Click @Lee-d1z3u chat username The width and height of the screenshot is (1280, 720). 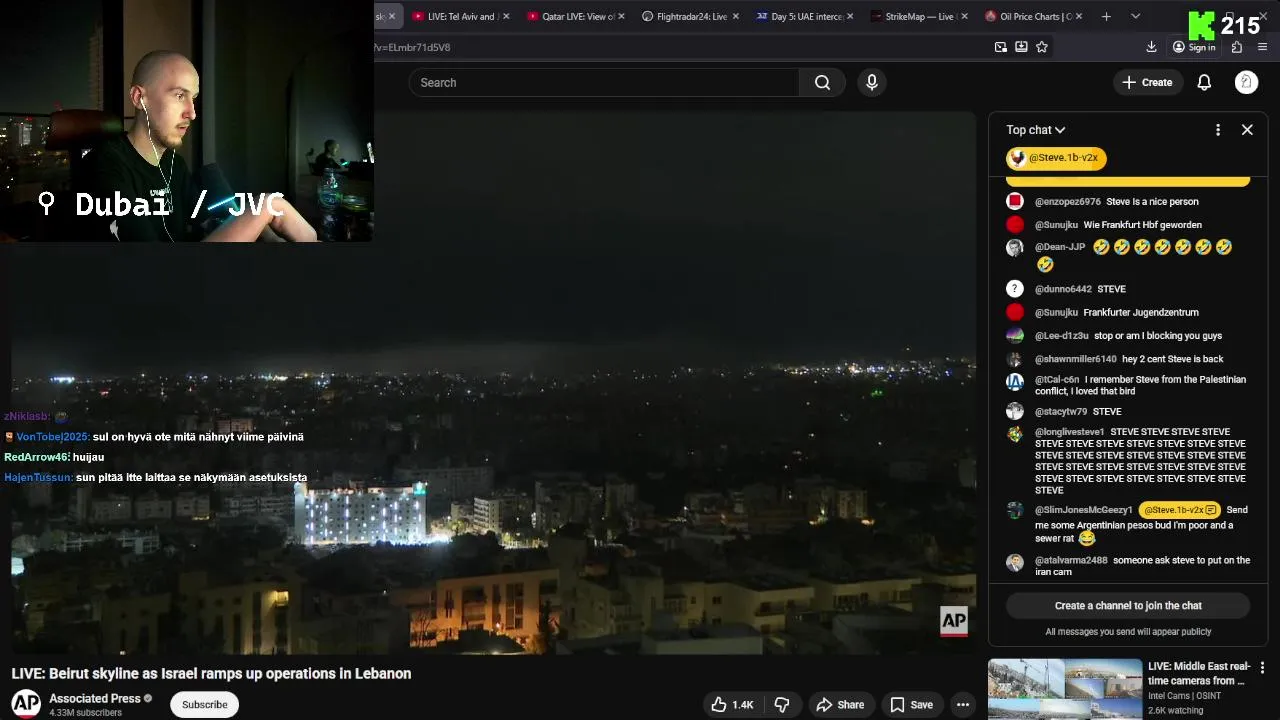point(1061,336)
